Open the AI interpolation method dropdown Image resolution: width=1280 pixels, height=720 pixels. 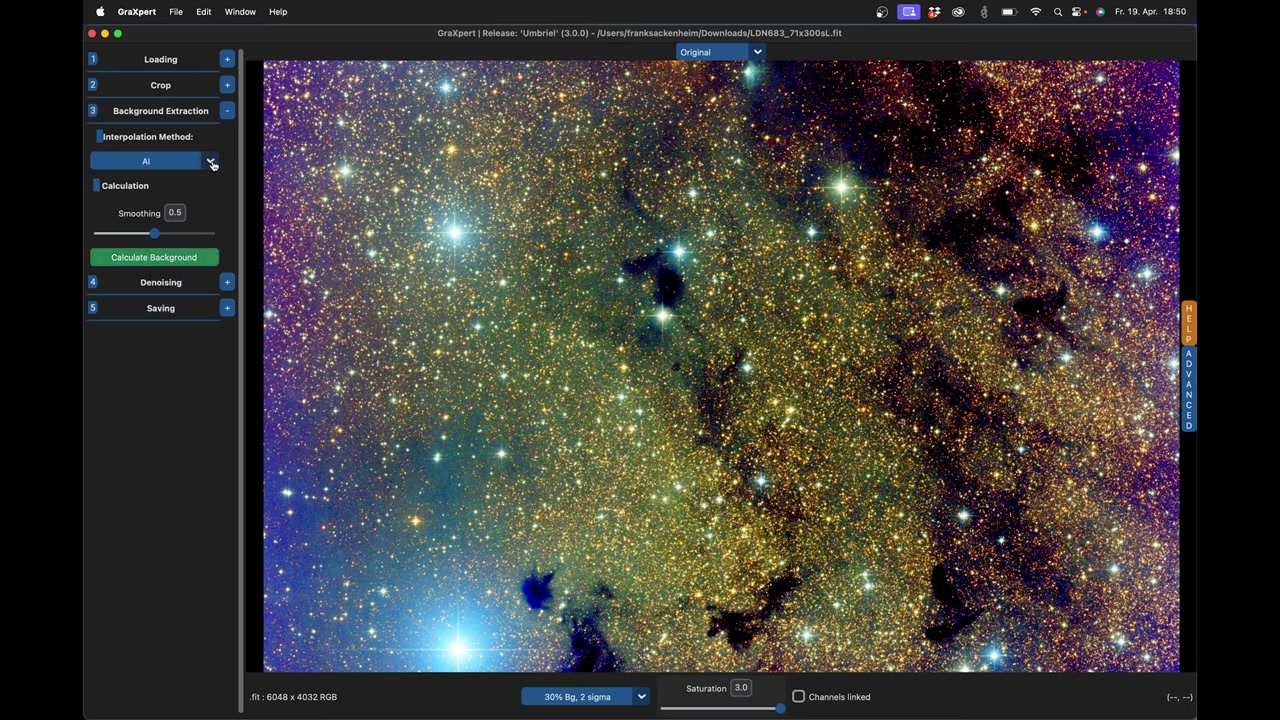212,162
